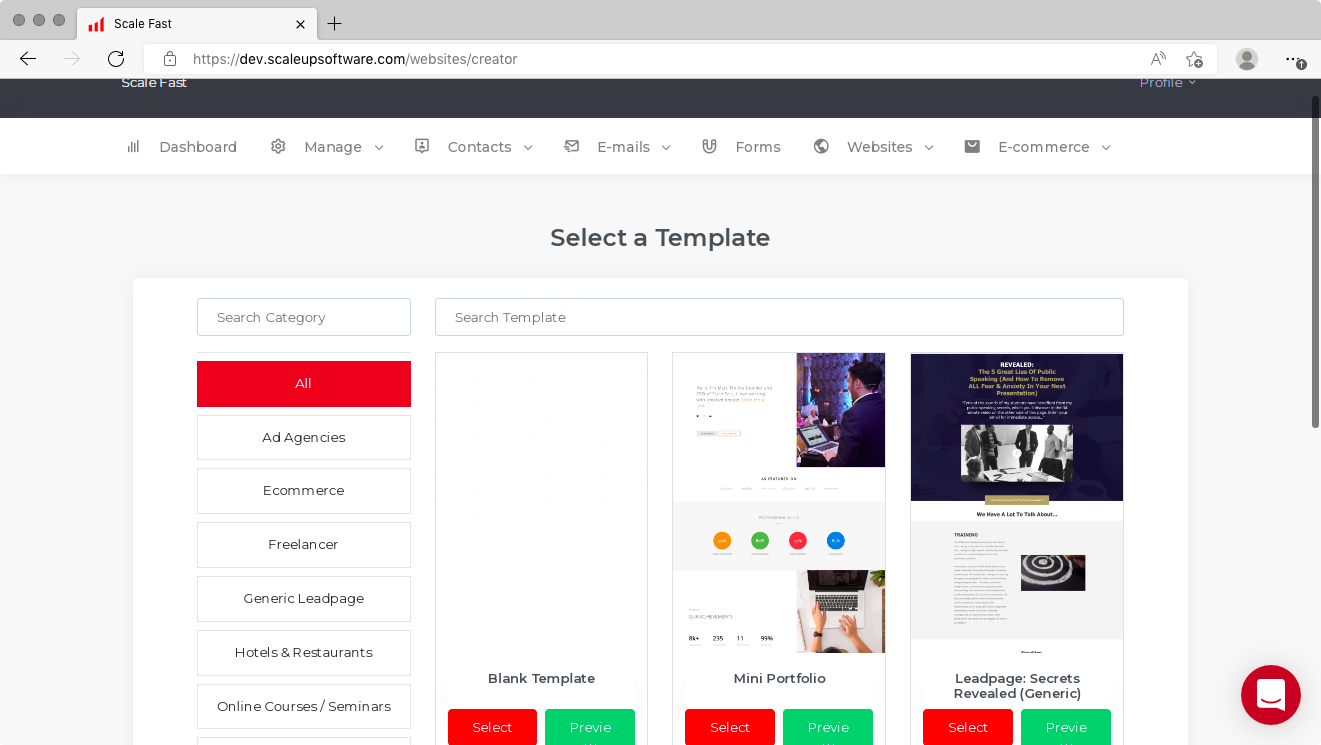The height and width of the screenshot is (745, 1321).
Task: Click the Search Category input field
Action: point(304,317)
